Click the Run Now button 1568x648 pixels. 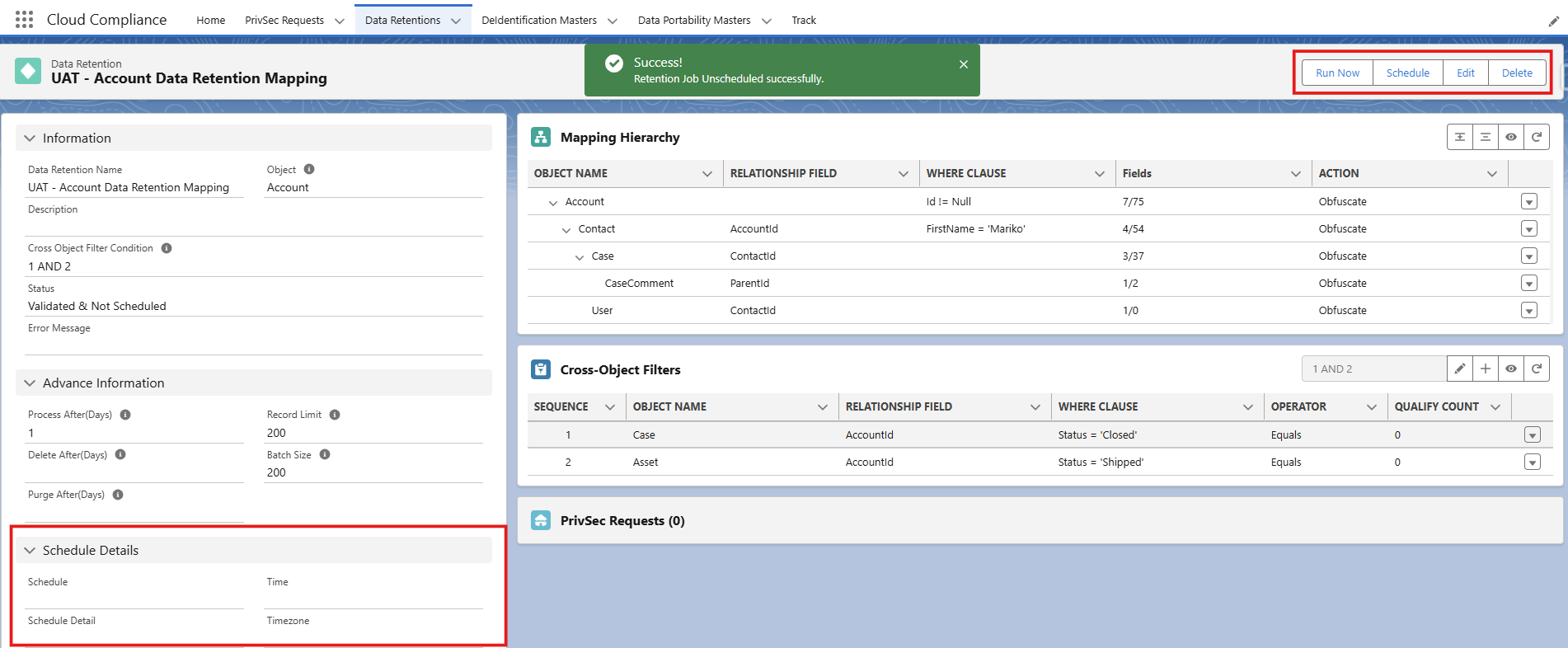pyautogui.click(x=1336, y=73)
